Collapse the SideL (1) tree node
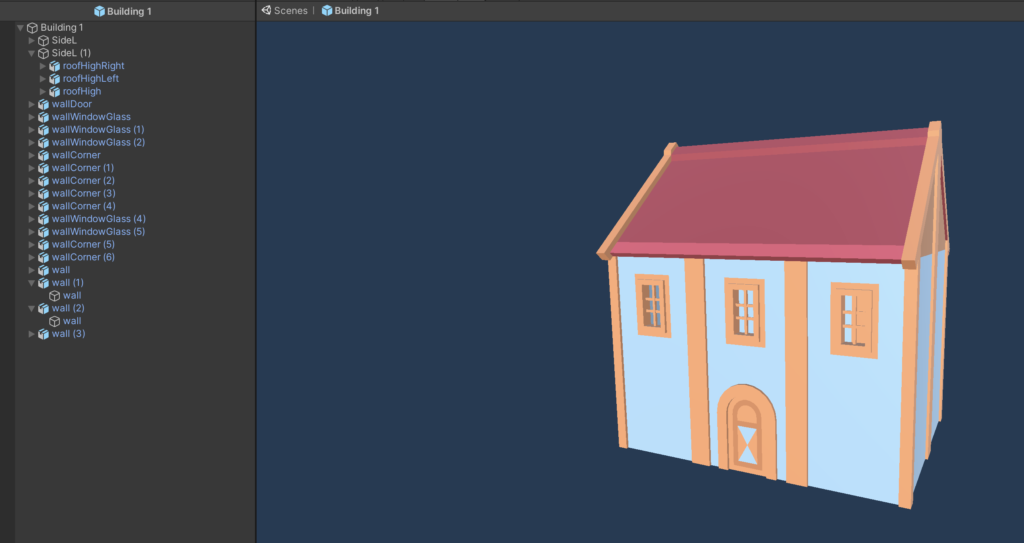Viewport: 1024px width, 543px height. (x=31, y=53)
